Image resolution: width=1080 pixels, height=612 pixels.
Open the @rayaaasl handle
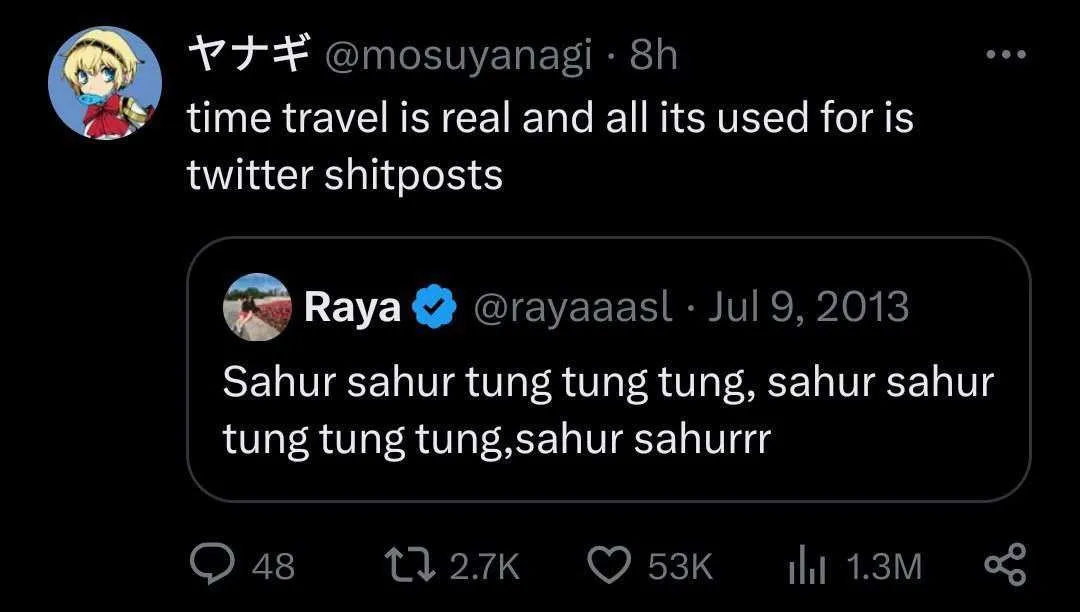pos(571,308)
